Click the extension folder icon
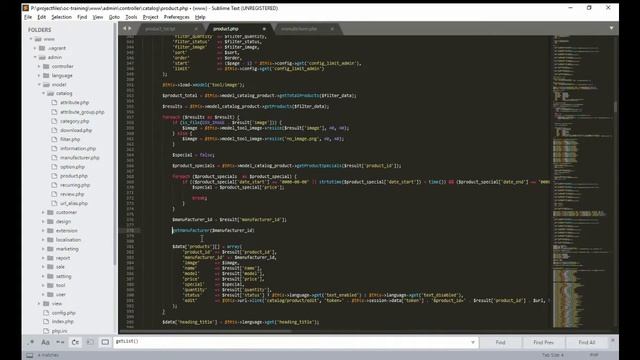640x360 pixels. coord(50,231)
